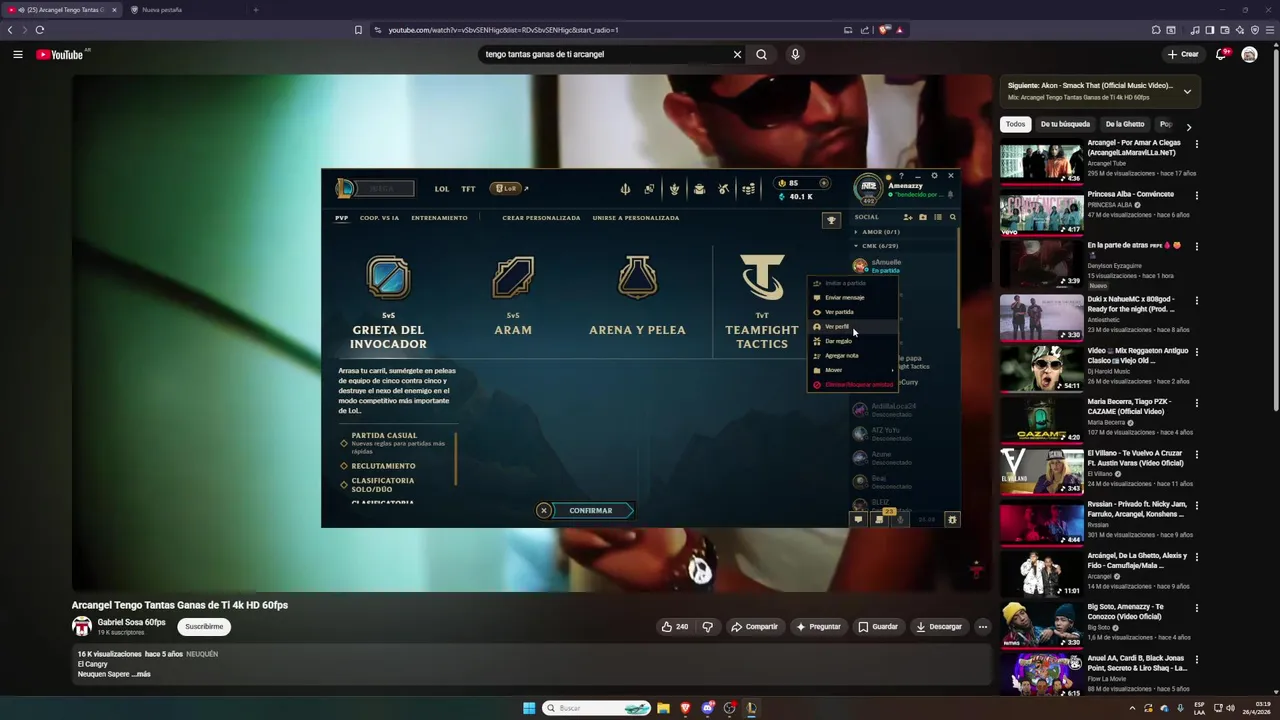Choose Agregar nota in friend context menu
The height and width of the screenshot is (720, 1280).
tap(853, 356)
